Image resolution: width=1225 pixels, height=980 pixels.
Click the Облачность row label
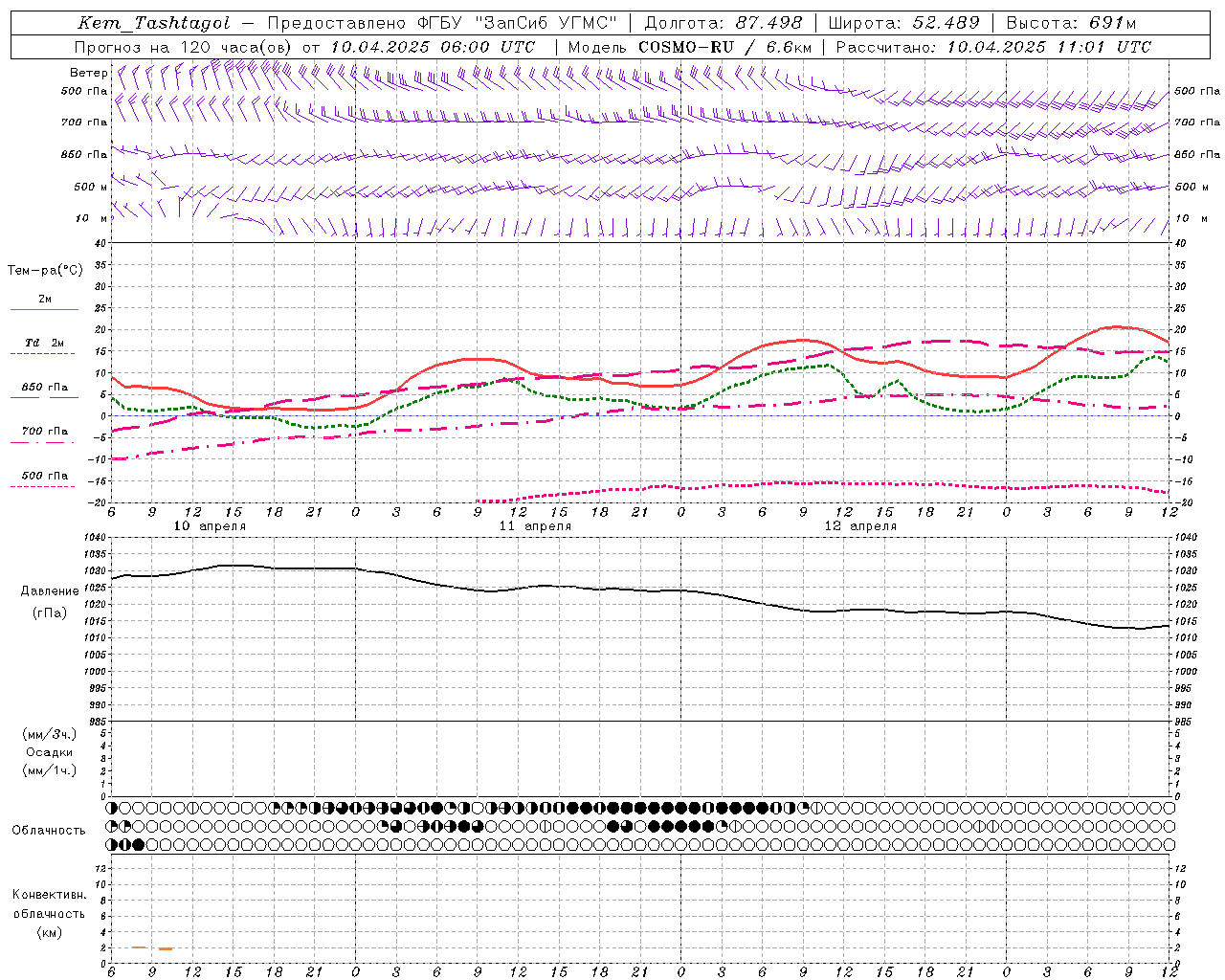click(49, 831)
